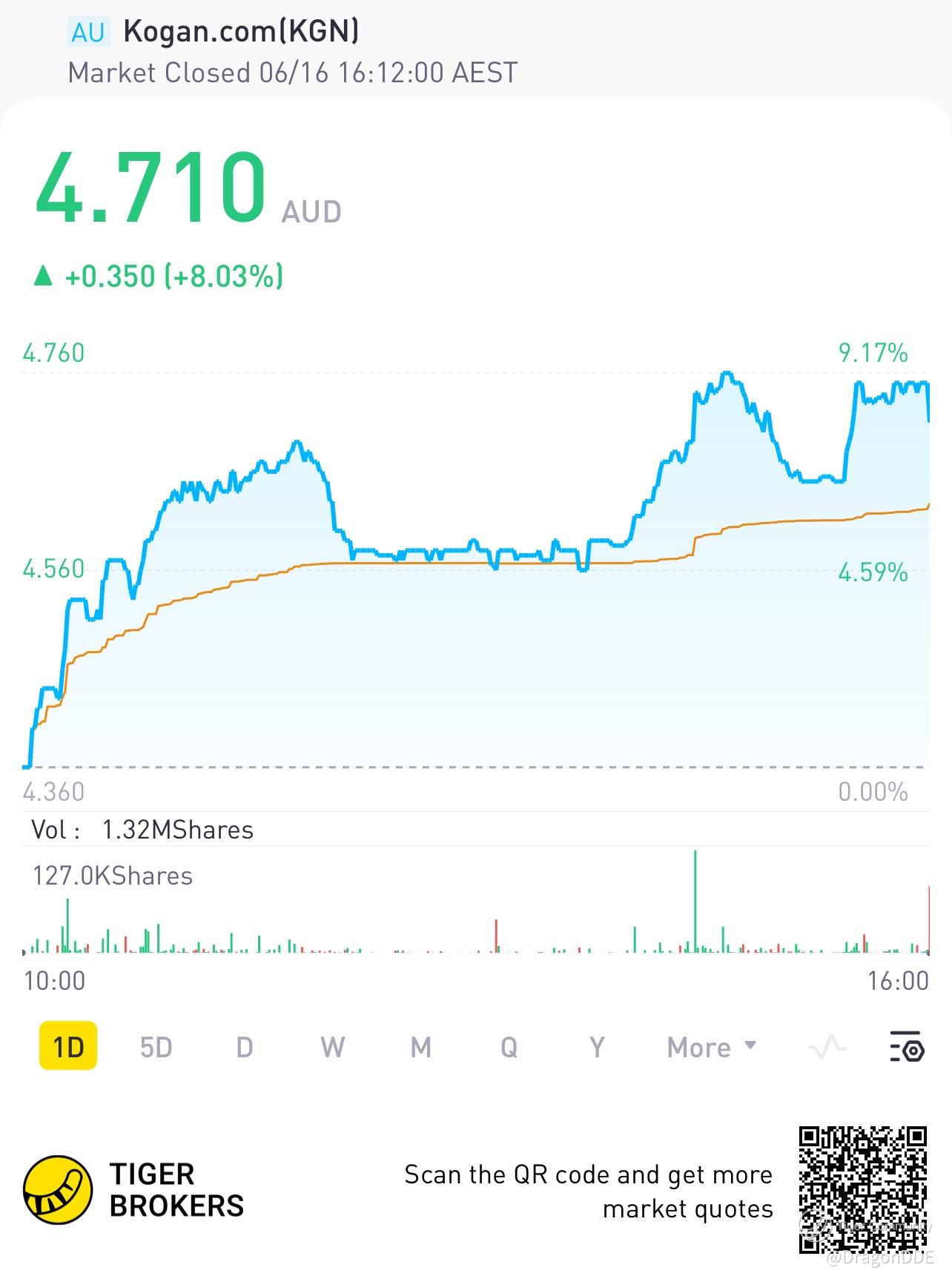Tap the Kogan.com(KGN) stock title
952x1279 pixels.
(x=241, y=31)
